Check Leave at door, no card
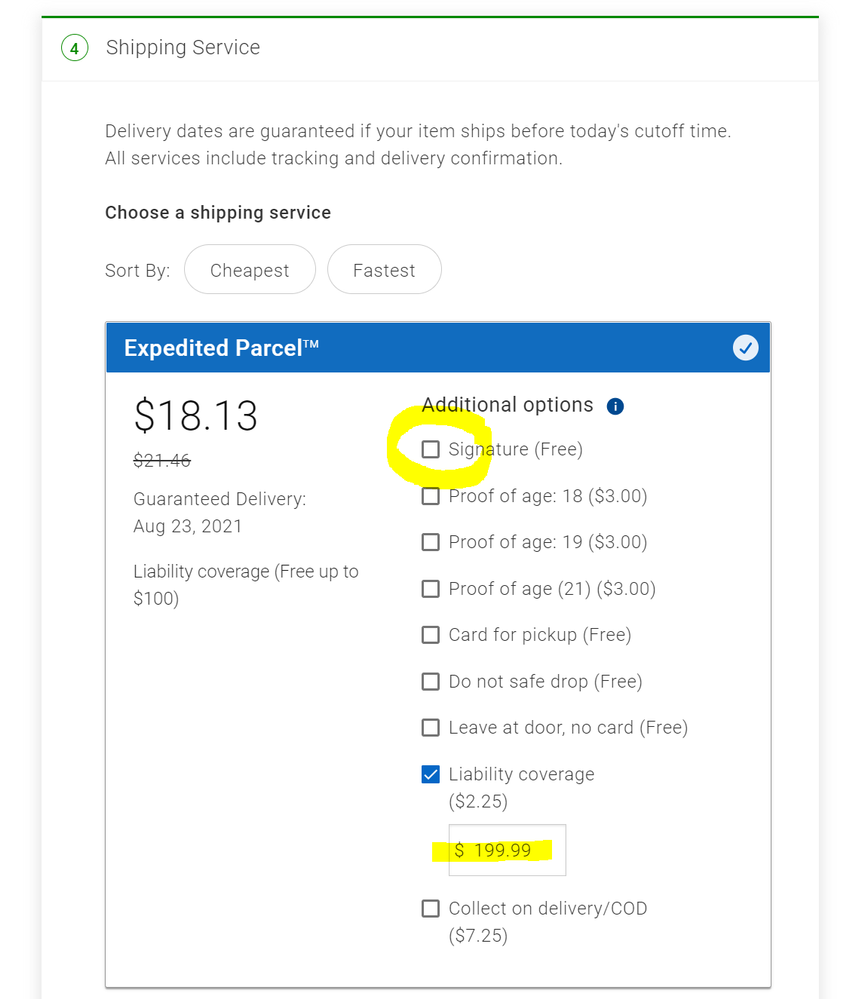The width and height of the screenshot is (859, 999). tap(430, 727)
